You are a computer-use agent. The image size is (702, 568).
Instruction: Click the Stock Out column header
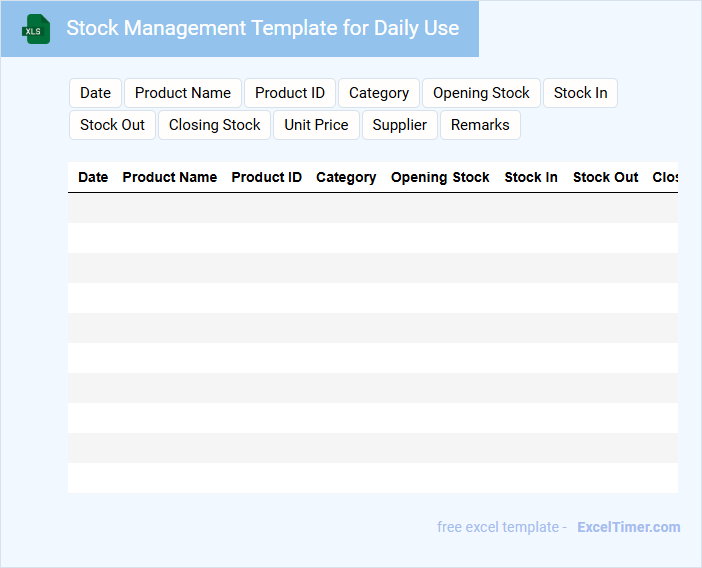click(605, 177)
